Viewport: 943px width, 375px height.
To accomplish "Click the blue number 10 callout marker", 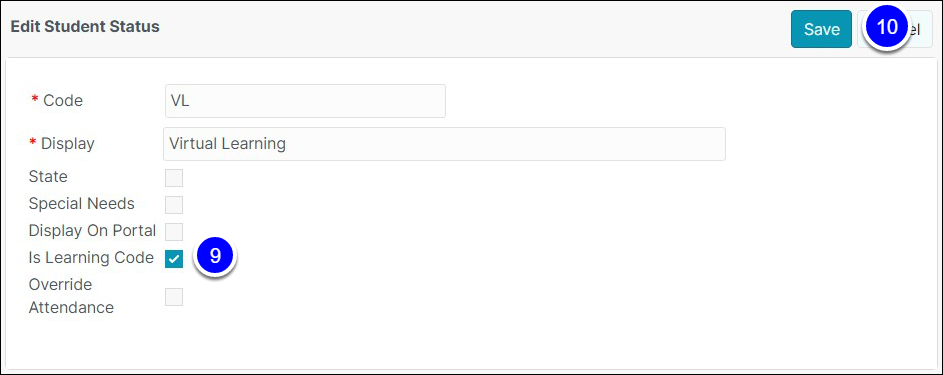I will pyautogui.click(x=886, y=27).
